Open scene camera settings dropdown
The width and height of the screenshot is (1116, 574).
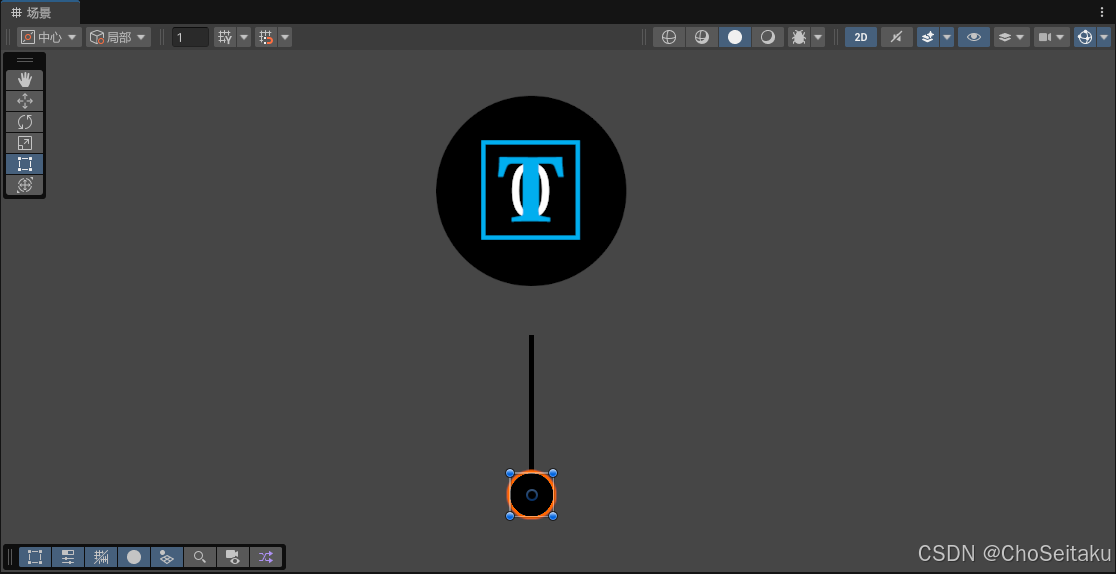click(x=1052, y=37)
